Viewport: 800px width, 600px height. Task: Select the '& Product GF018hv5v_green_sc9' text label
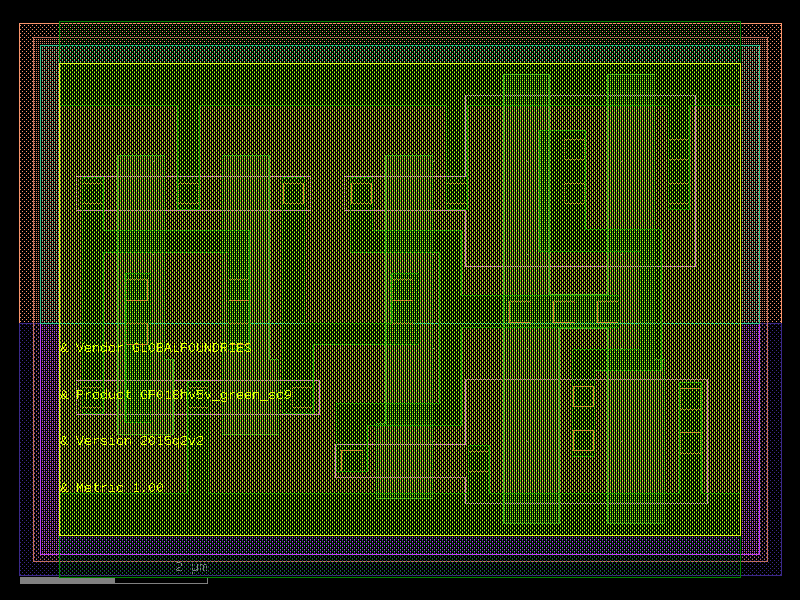[176, 395]
